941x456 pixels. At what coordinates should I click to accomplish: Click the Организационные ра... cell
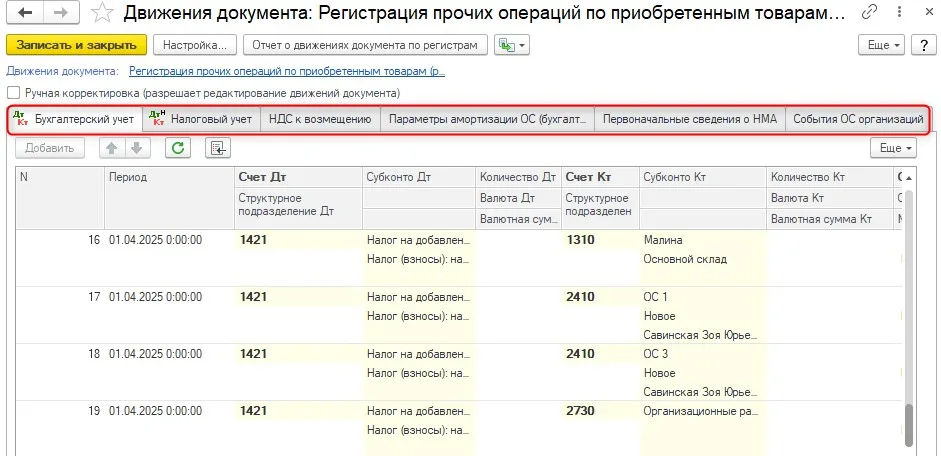pos(701,411)
